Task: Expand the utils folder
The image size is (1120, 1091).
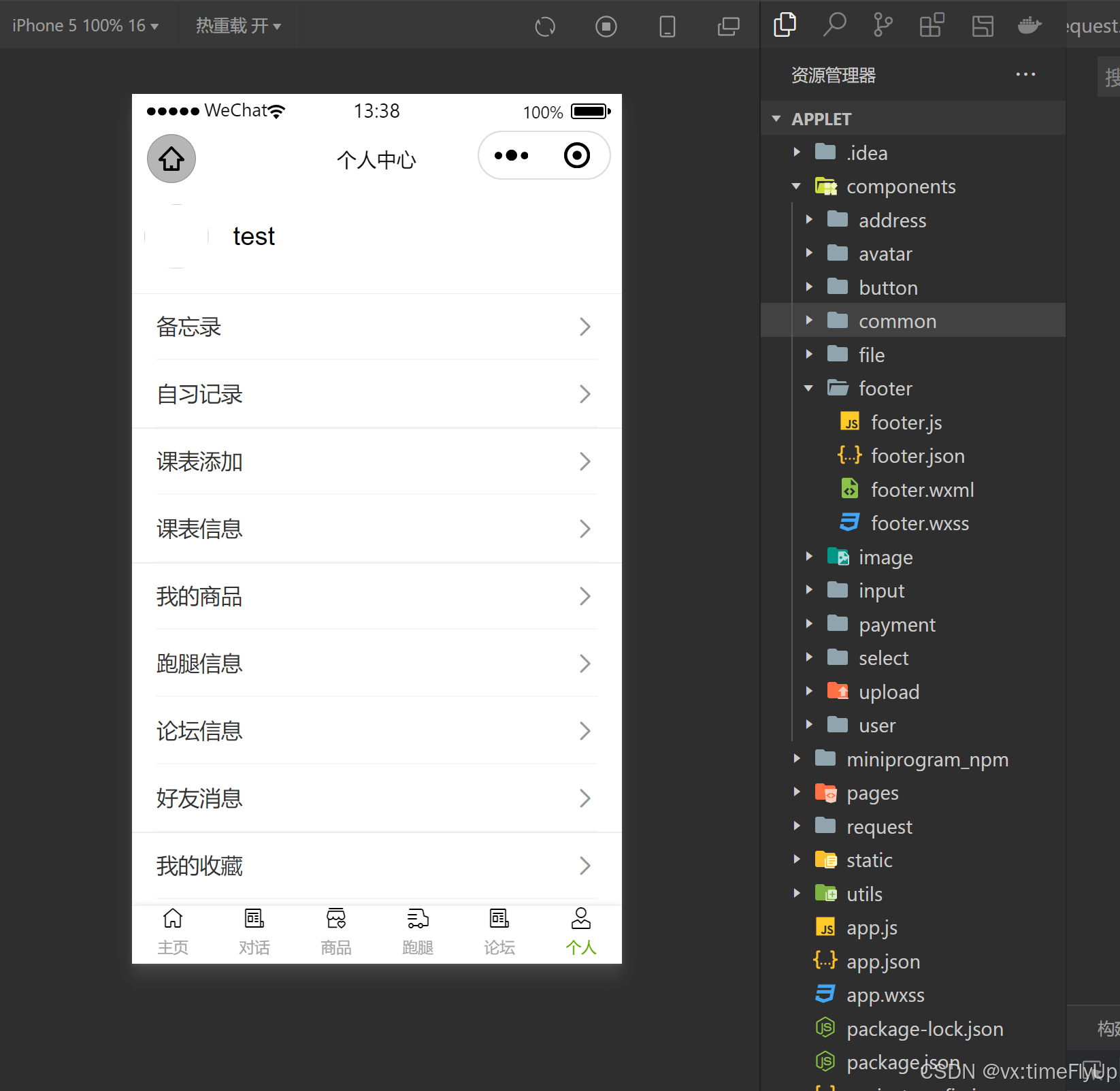Action: click(x=913, y=894)
